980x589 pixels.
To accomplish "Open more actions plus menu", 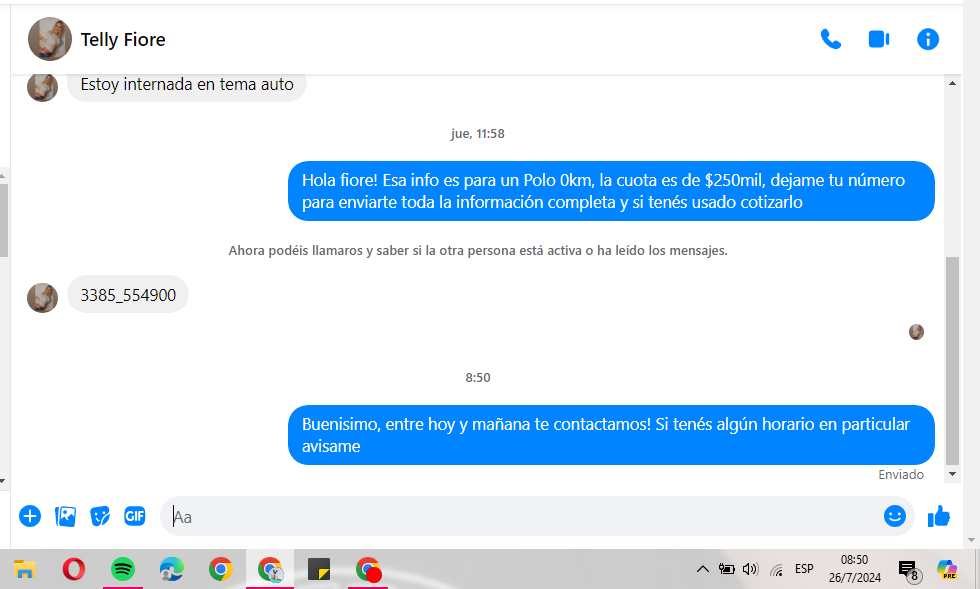I will click(x=30, y=516).
